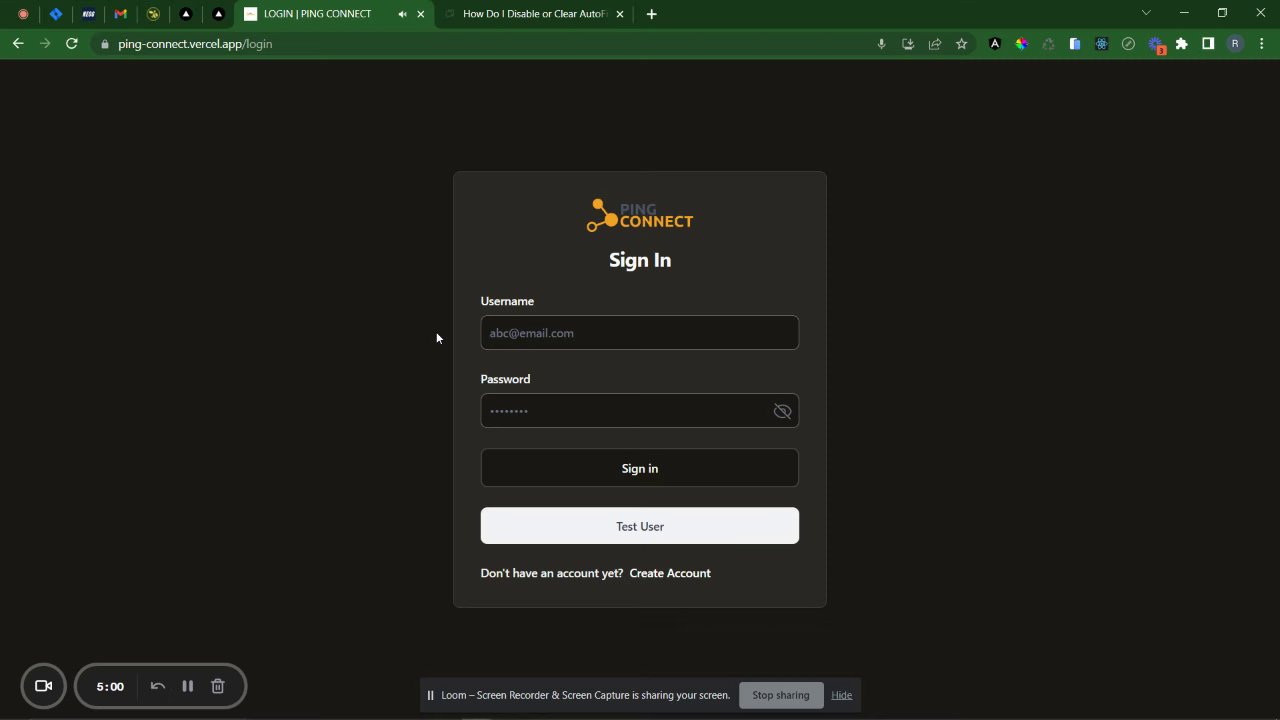Open the React Developer Tools extension

tap(1102, 44)
